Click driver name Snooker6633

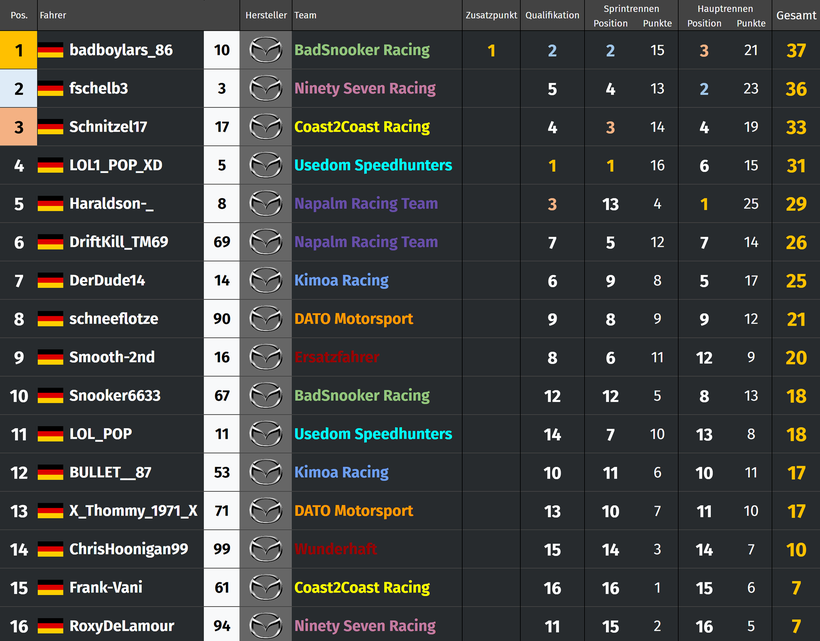(115, 396)
